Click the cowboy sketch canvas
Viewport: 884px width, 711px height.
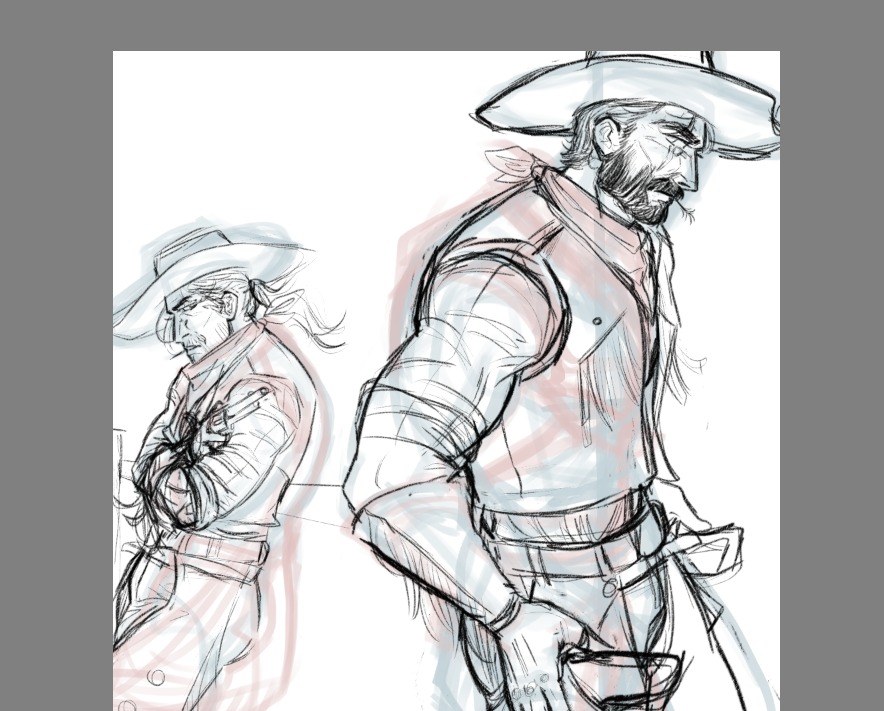[x=447, y=381]
